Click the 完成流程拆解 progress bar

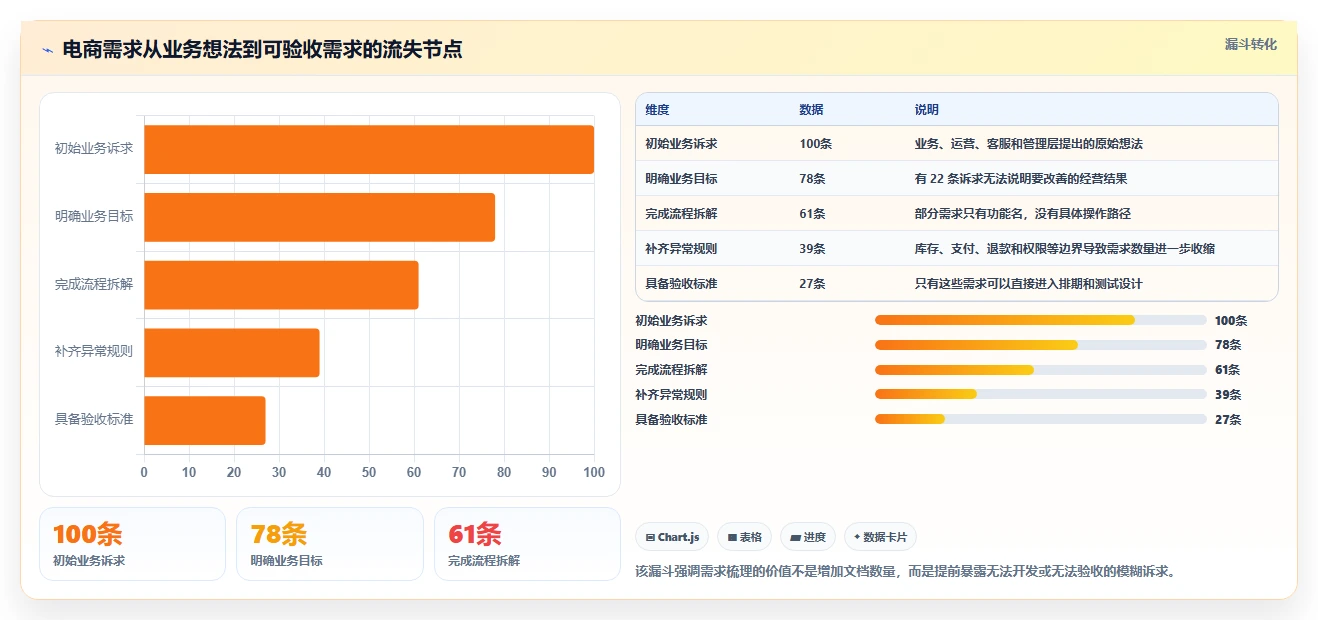click(1040, 370)
